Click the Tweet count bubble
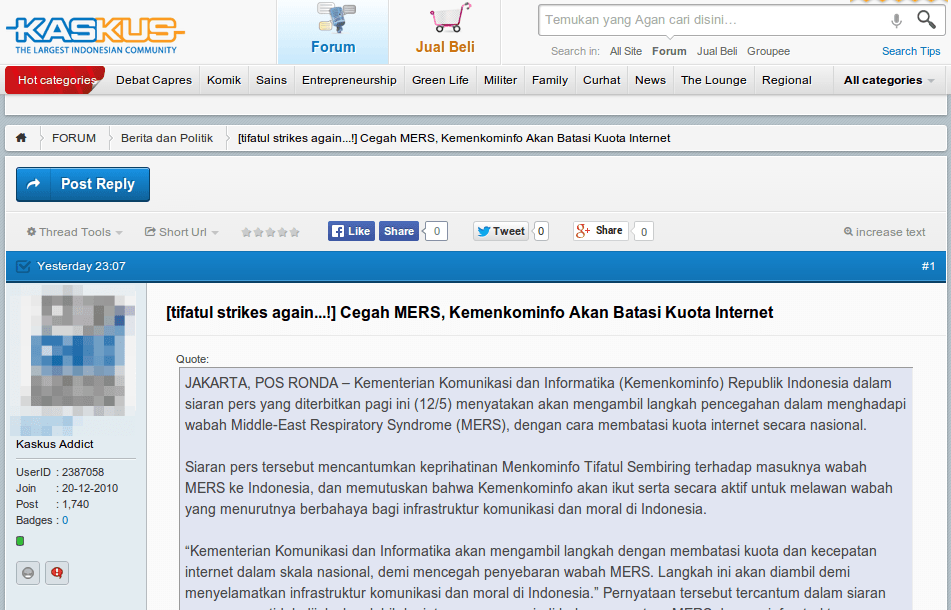Image resolution: width=951 pixels, height=610 pixels. (541, 231)
